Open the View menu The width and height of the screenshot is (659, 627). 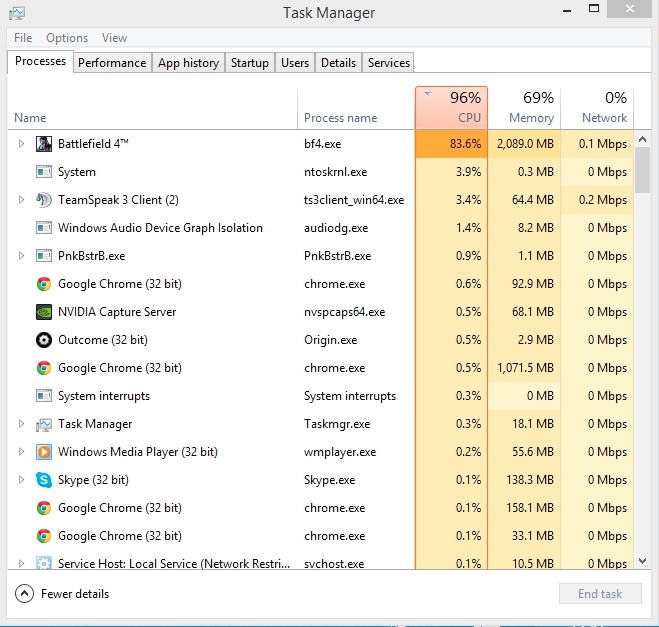[114, 38]
